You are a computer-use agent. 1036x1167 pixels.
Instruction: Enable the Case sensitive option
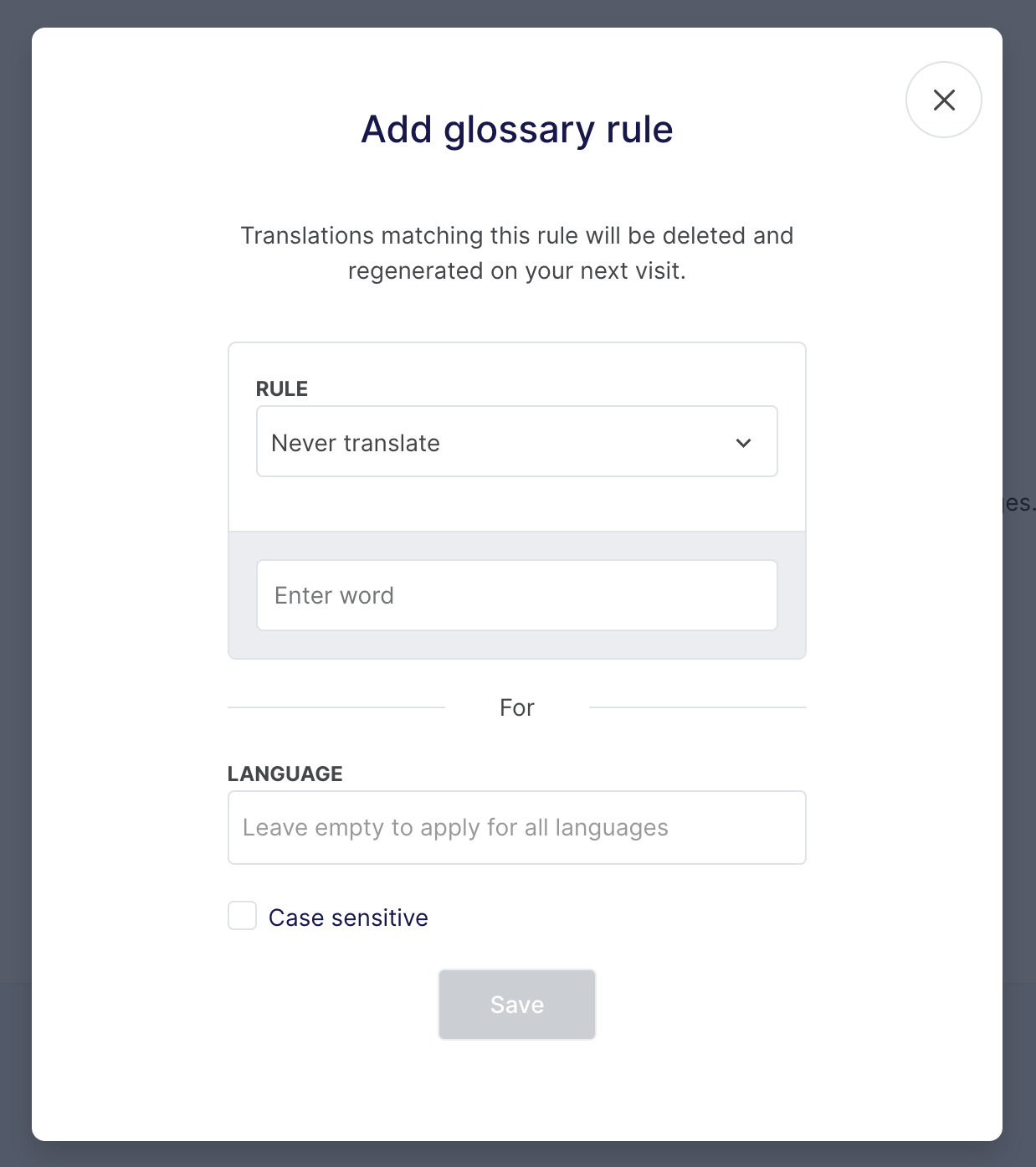[x=242, y=917]
